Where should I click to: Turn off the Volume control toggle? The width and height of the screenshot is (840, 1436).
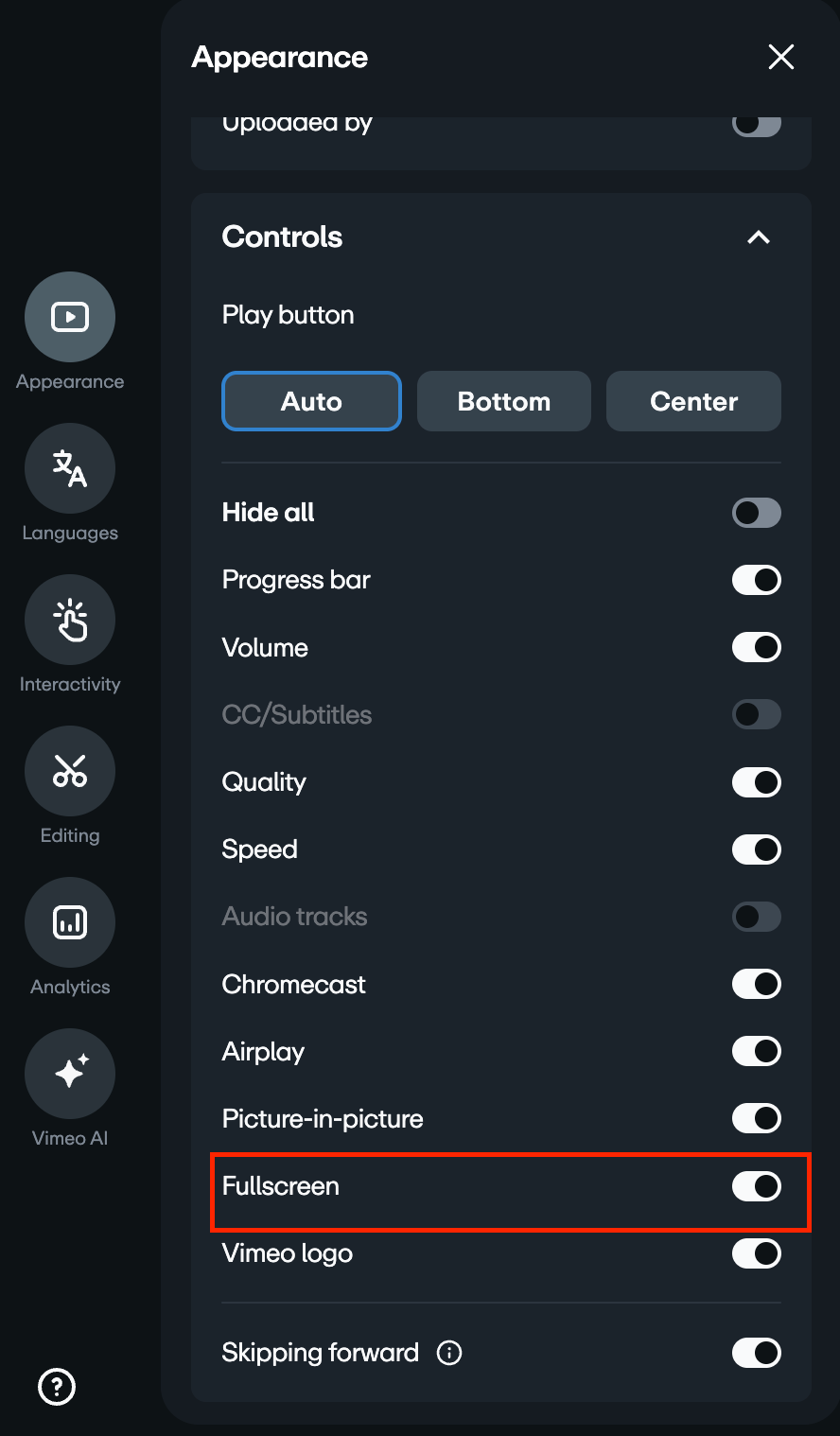point(756,647)
